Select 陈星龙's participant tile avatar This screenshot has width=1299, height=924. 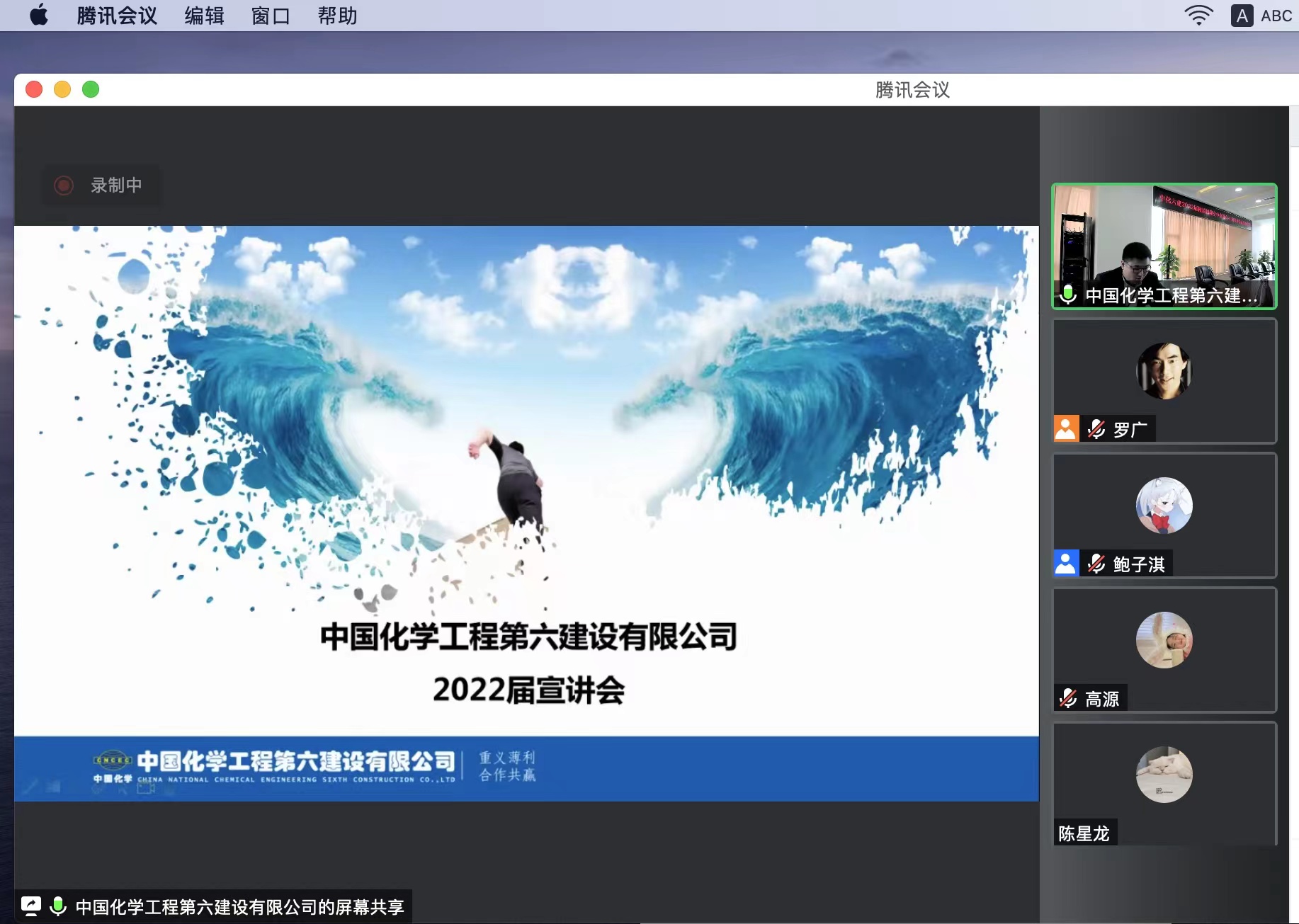(x=1164, y=775)
